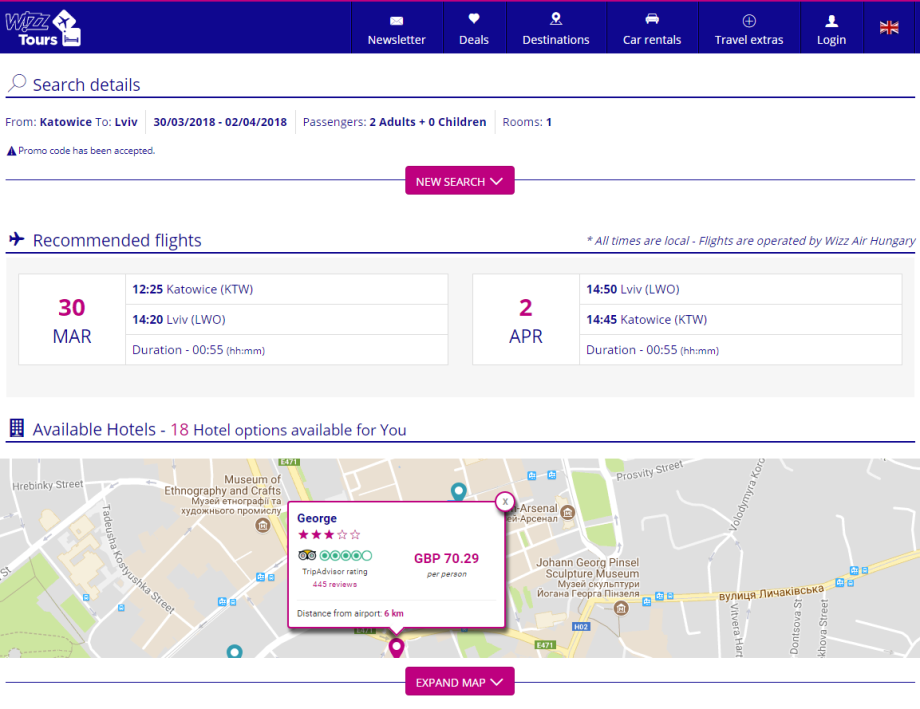Click the Travel extras plus icon
The width and height of the screenshot is (920, 709).
(x=749, y=21)
